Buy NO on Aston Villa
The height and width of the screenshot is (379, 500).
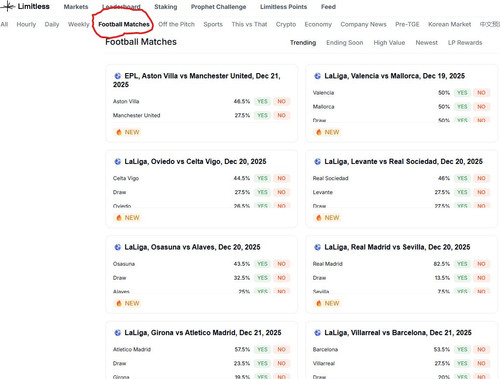(x=281, y=101)
